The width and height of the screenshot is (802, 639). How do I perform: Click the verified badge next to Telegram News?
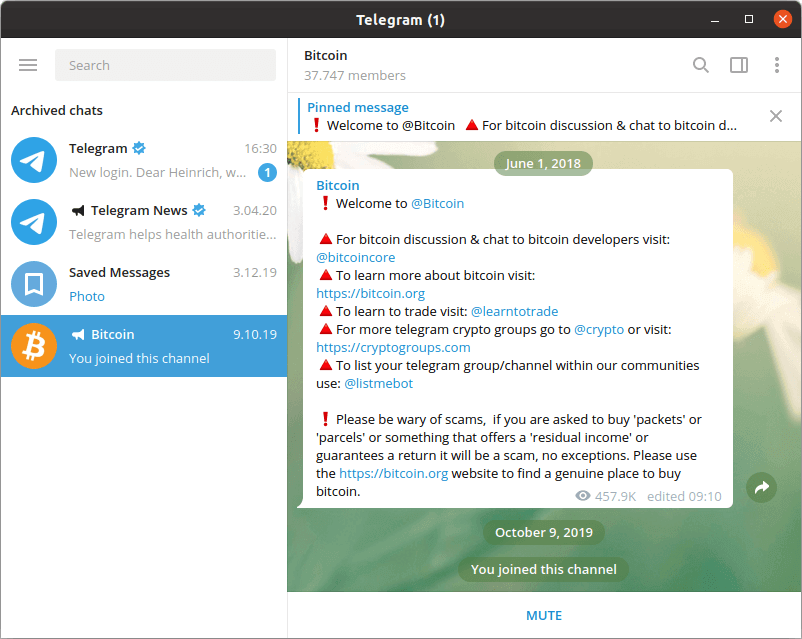pos(199,210)
